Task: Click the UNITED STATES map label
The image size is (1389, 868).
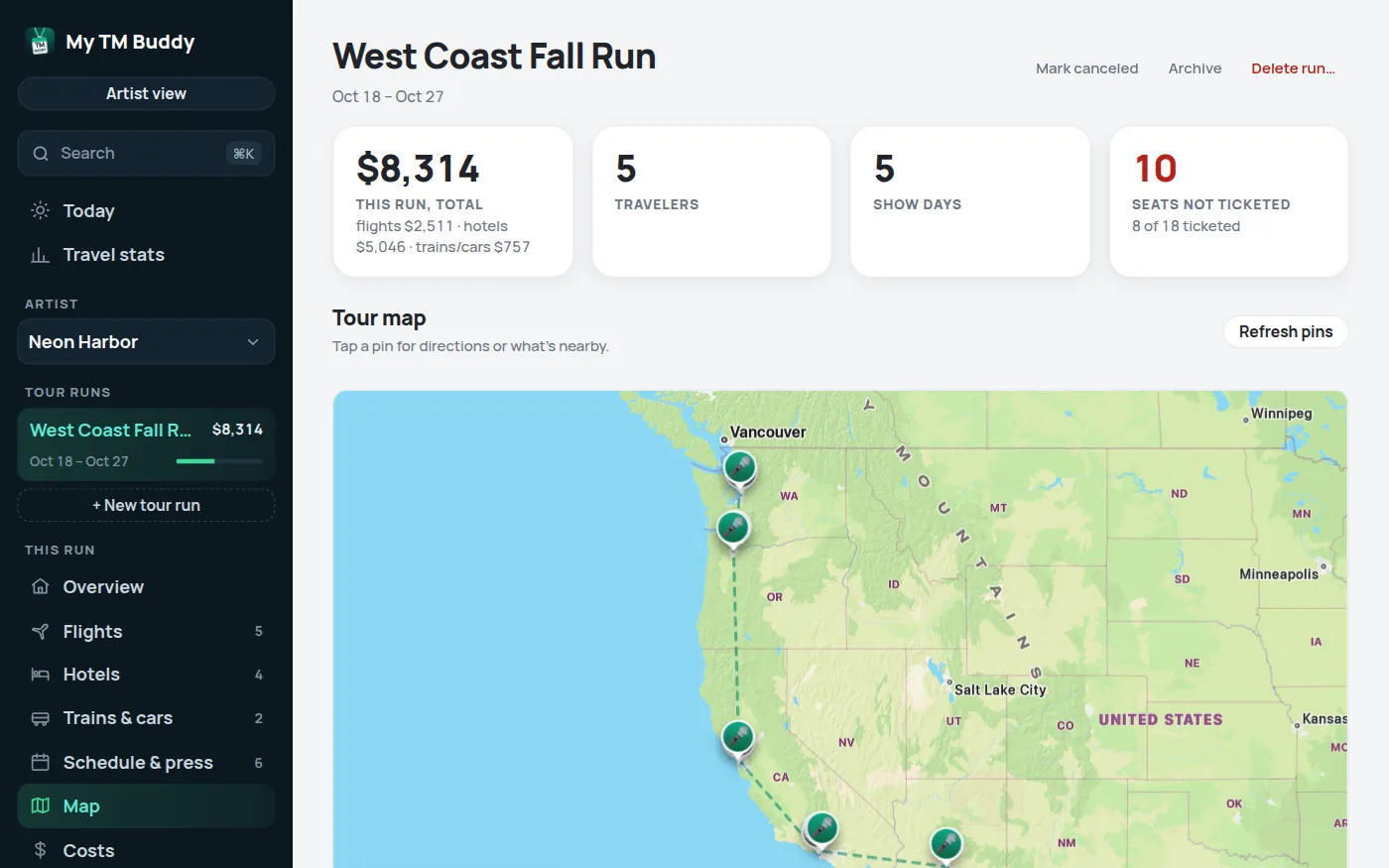Action: pos(1161,719)
